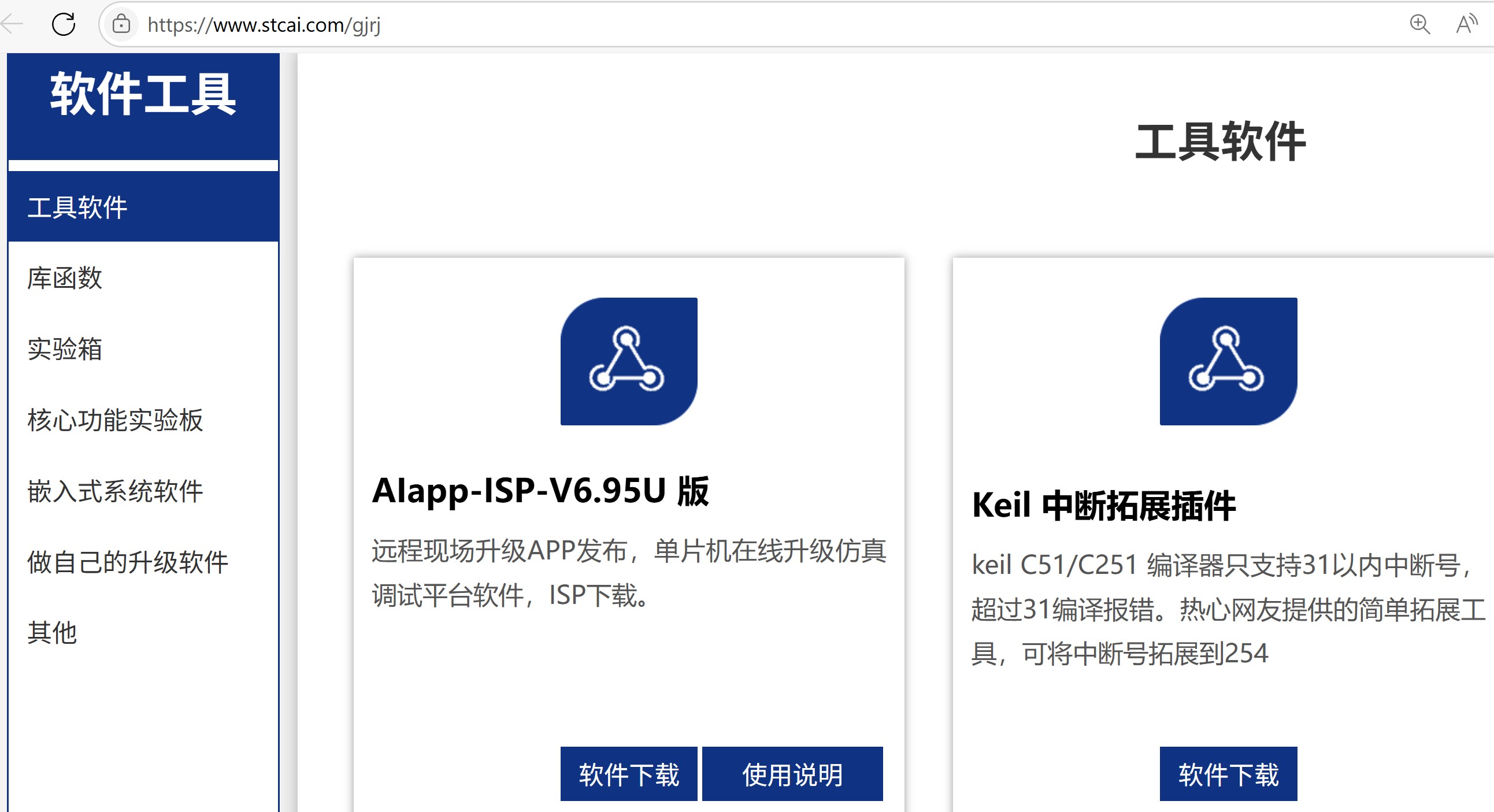The height and width of the screenshot is (812, 1494).
Task: View site information via lock icon
Action: point(121,24)
